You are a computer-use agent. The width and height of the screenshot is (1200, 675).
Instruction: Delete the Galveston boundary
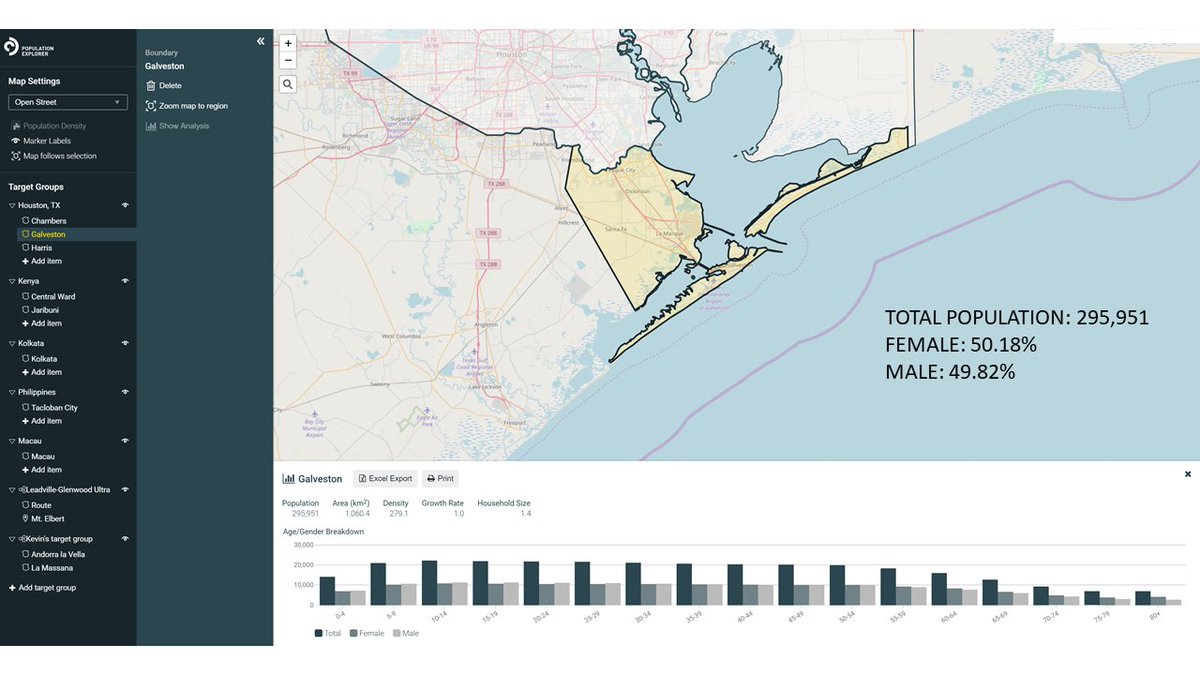[x=164, y=86]
